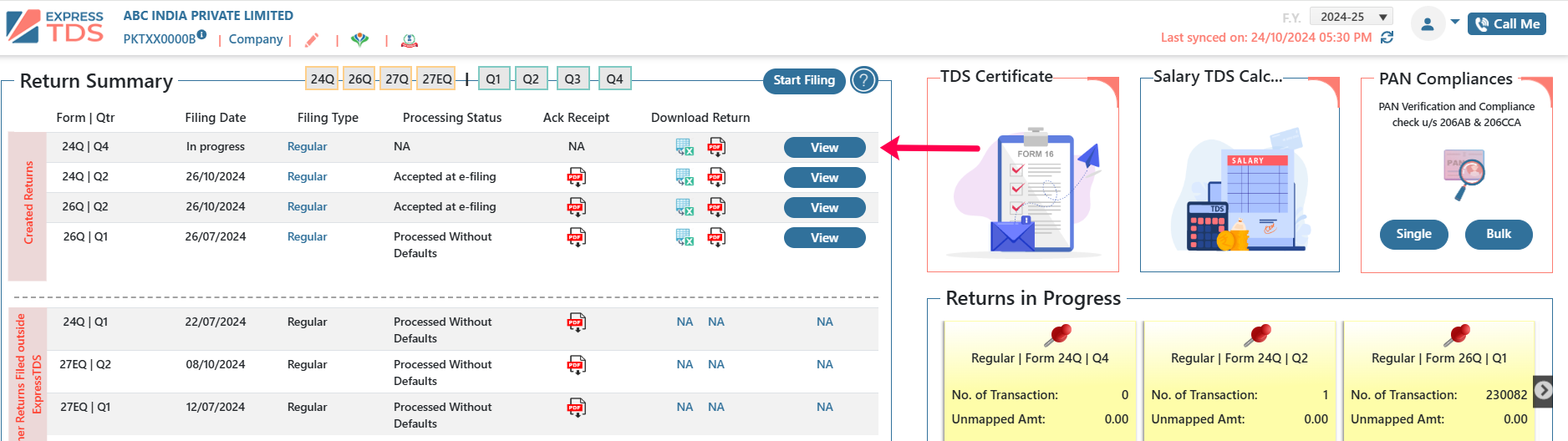
Task: View the 26Q Q2 return
Action: [824, 208]
